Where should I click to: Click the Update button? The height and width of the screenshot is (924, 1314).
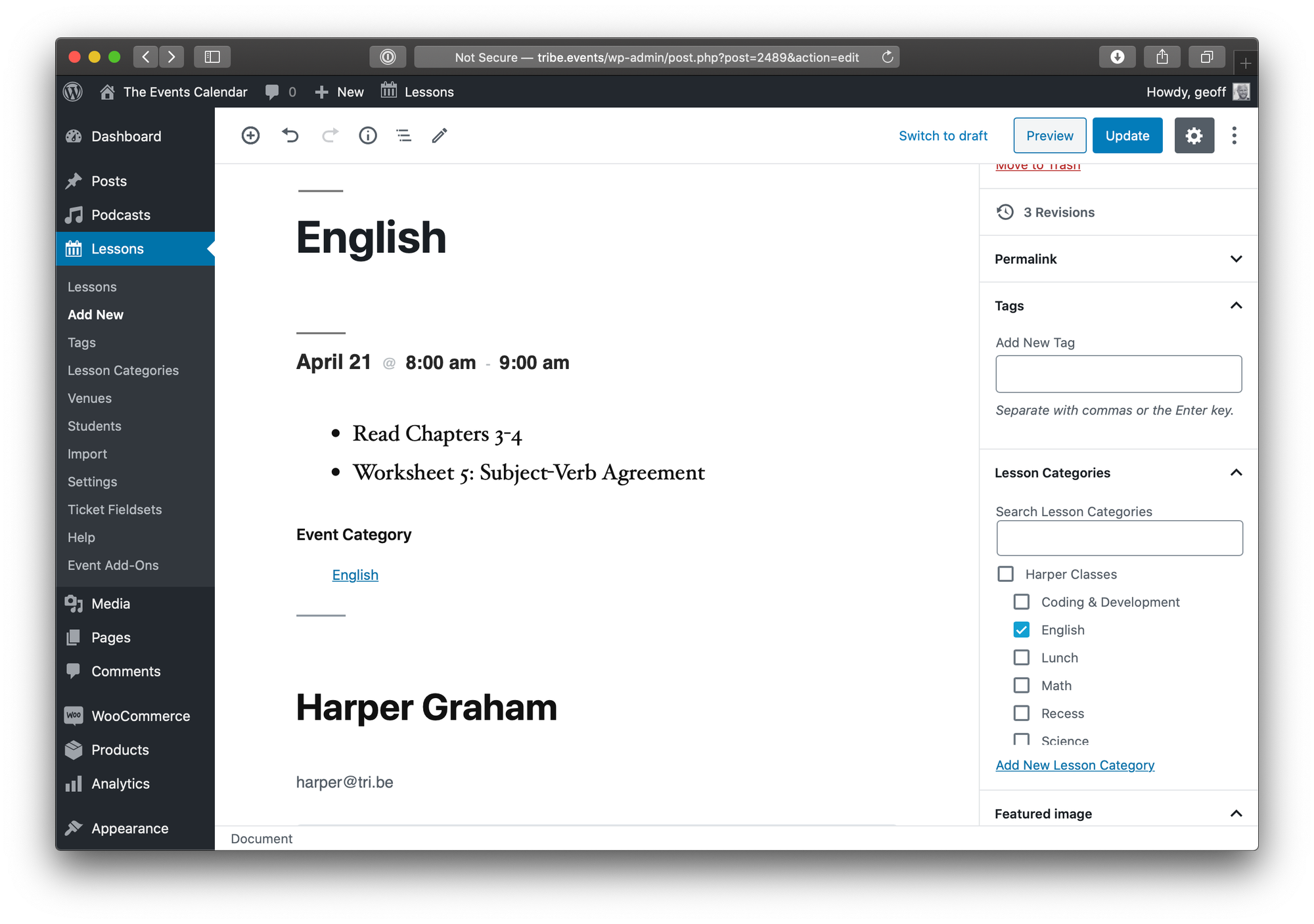pos(1127,135)
